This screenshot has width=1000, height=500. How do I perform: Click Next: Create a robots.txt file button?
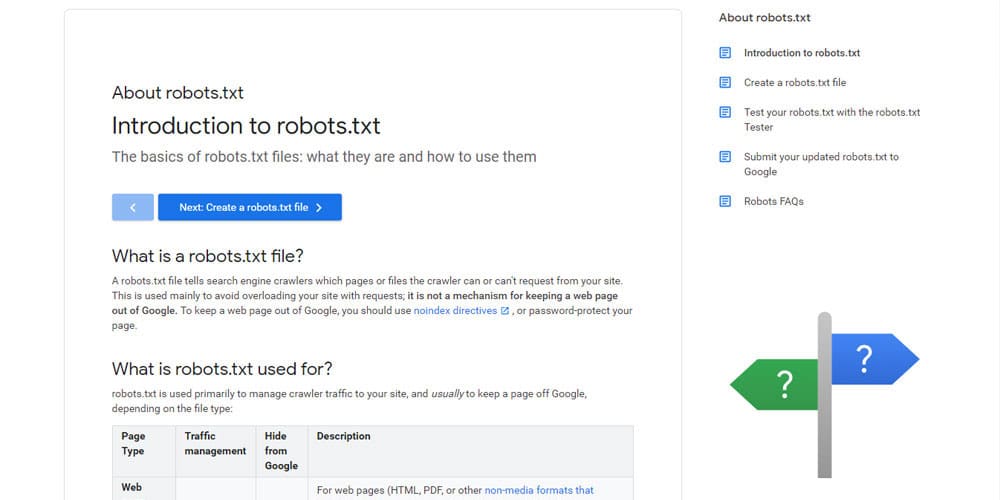[250, 207]
